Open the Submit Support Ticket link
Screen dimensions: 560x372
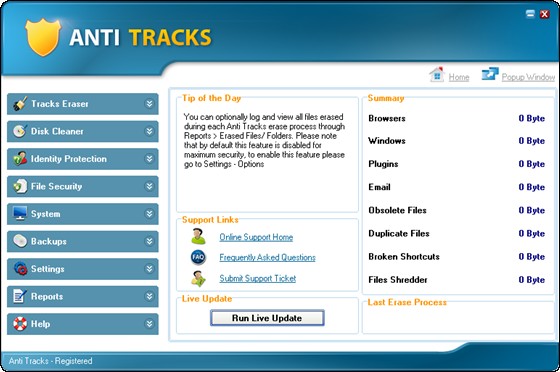(258, 278)
